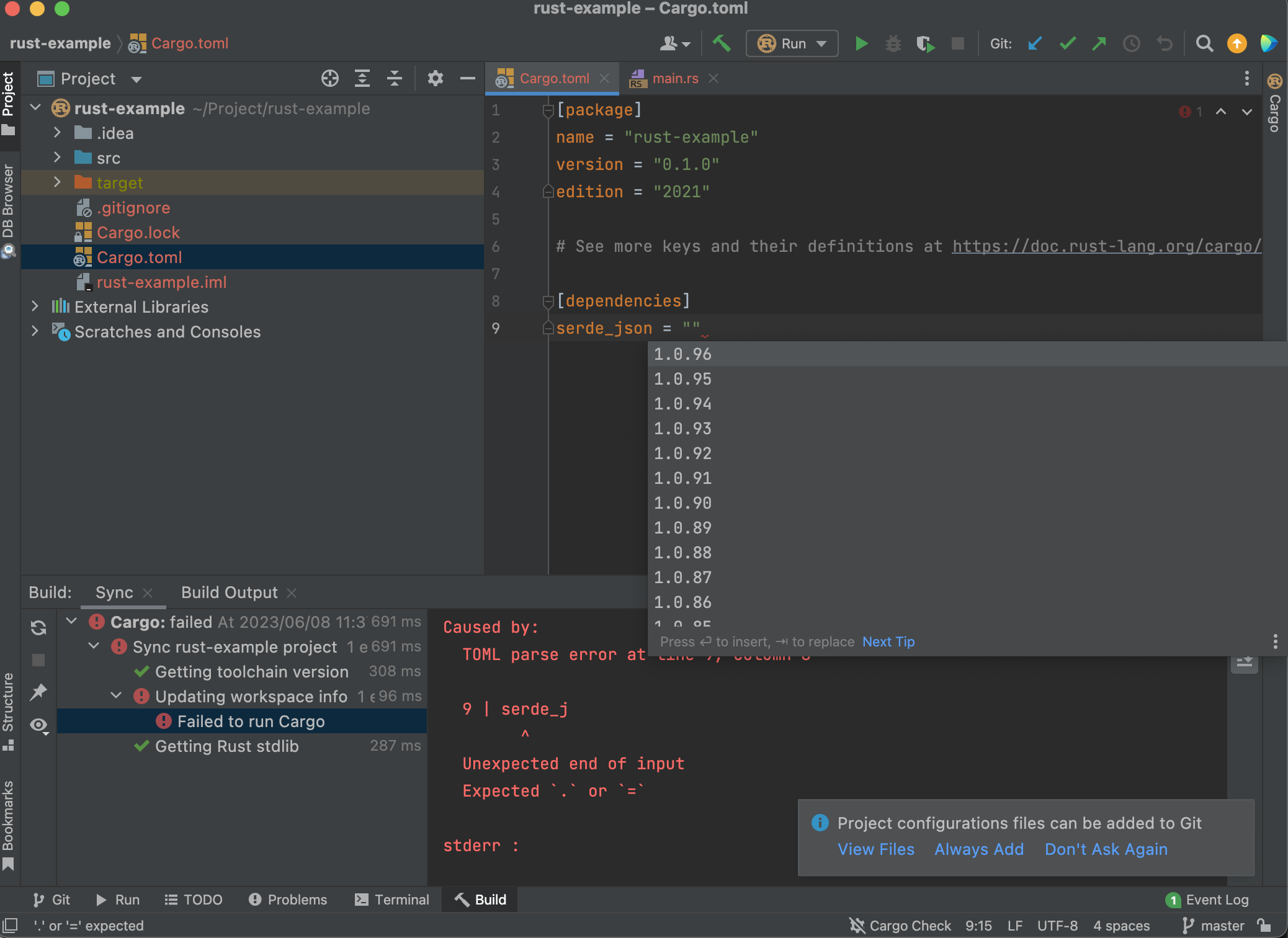Toggle the eye view options in Build panel

pos(38,725)
